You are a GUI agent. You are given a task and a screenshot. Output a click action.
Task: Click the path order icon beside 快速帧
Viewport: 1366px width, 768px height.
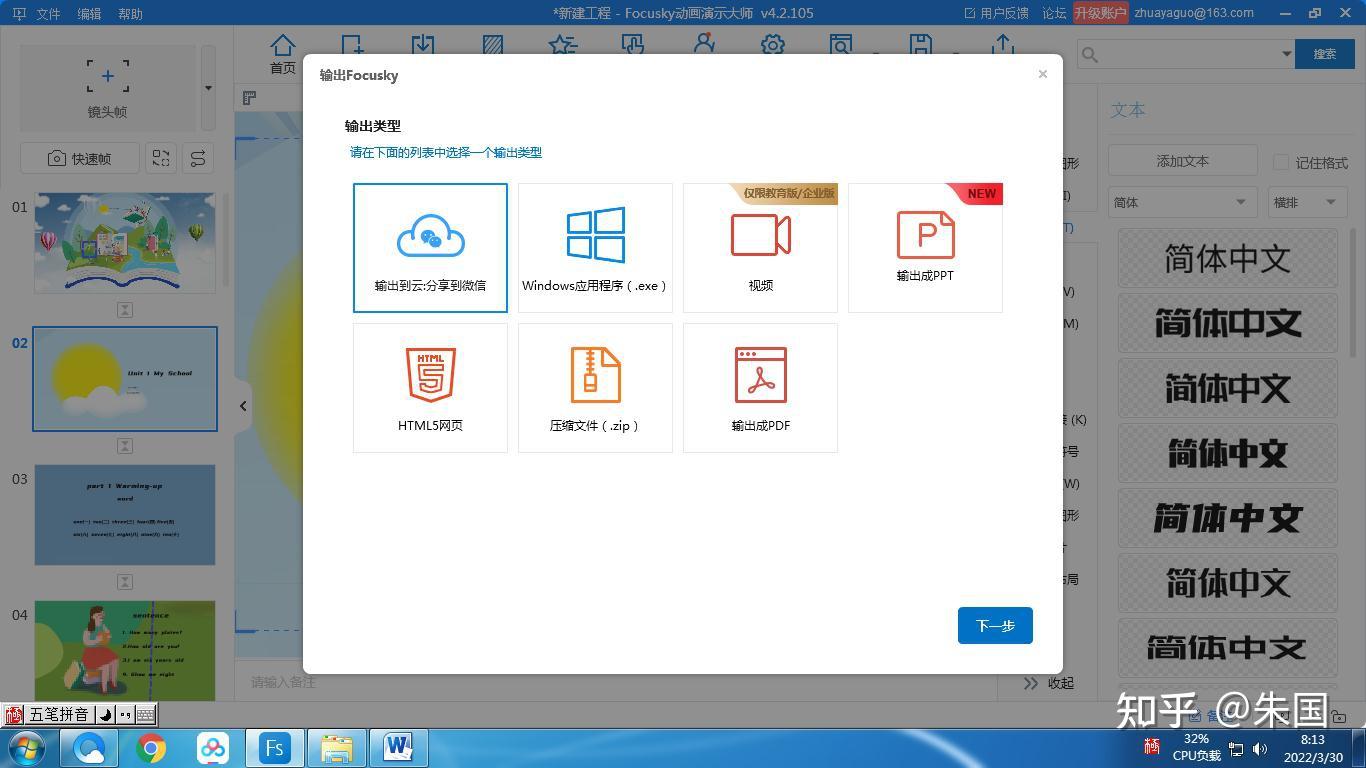coord(198,158)
